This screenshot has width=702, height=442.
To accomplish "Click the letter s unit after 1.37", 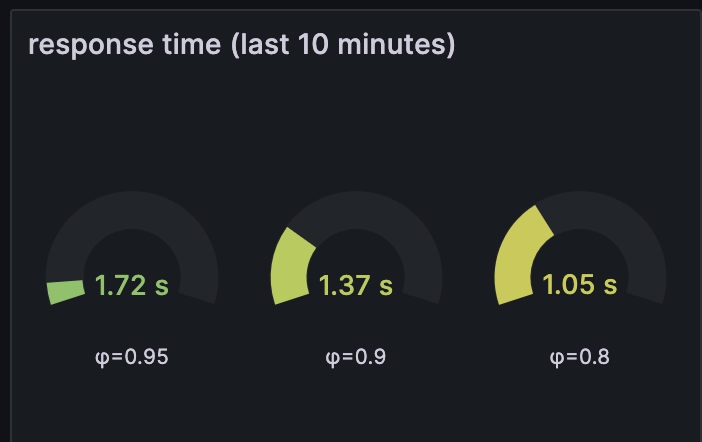I will [x=386, y=287].
